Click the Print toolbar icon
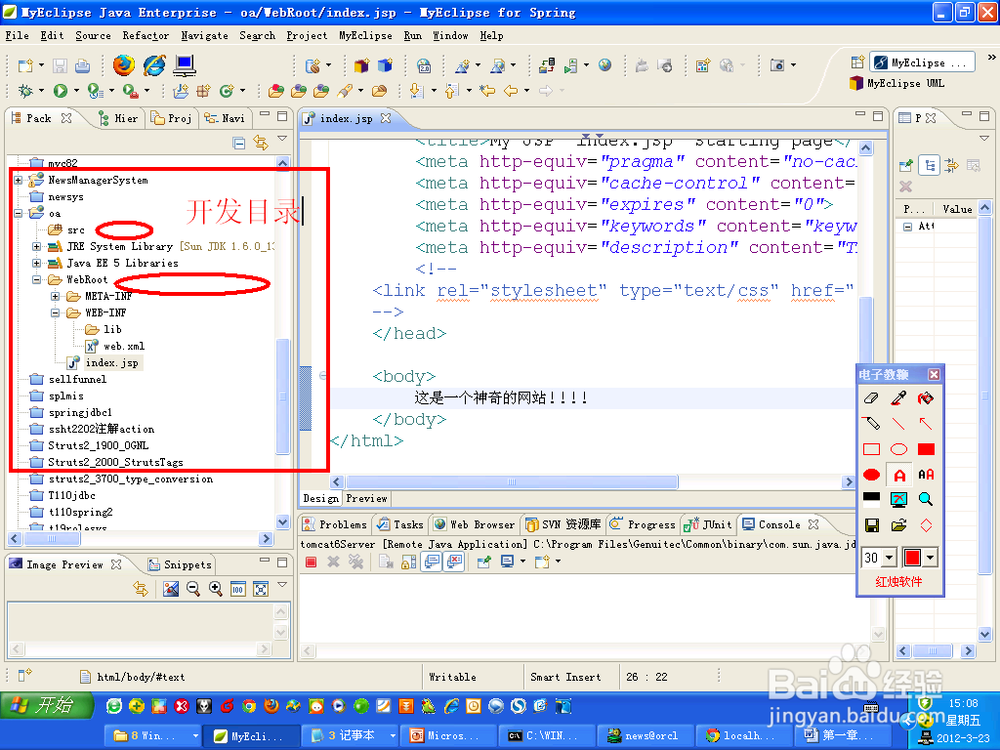This screenshot has height=750, width=1000. pyautogui.click(x=82, y=65)
